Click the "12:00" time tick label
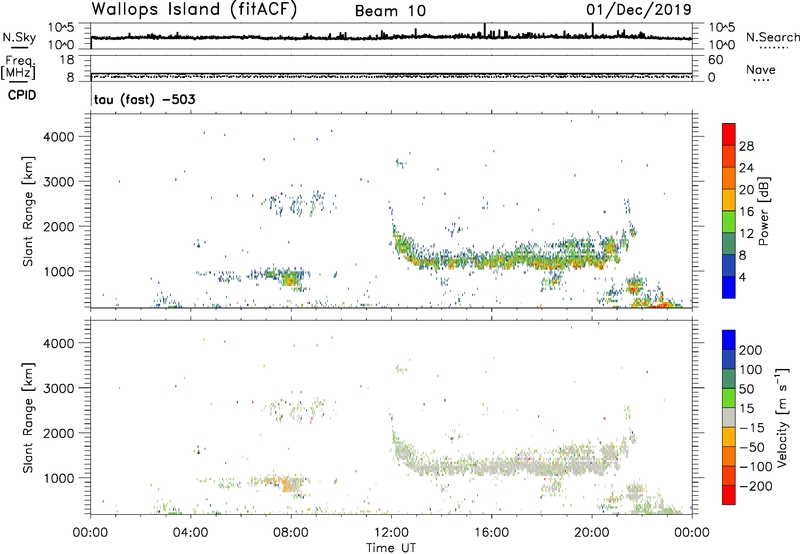This screenshot has height=554, width=800. [x=391, y=533]
